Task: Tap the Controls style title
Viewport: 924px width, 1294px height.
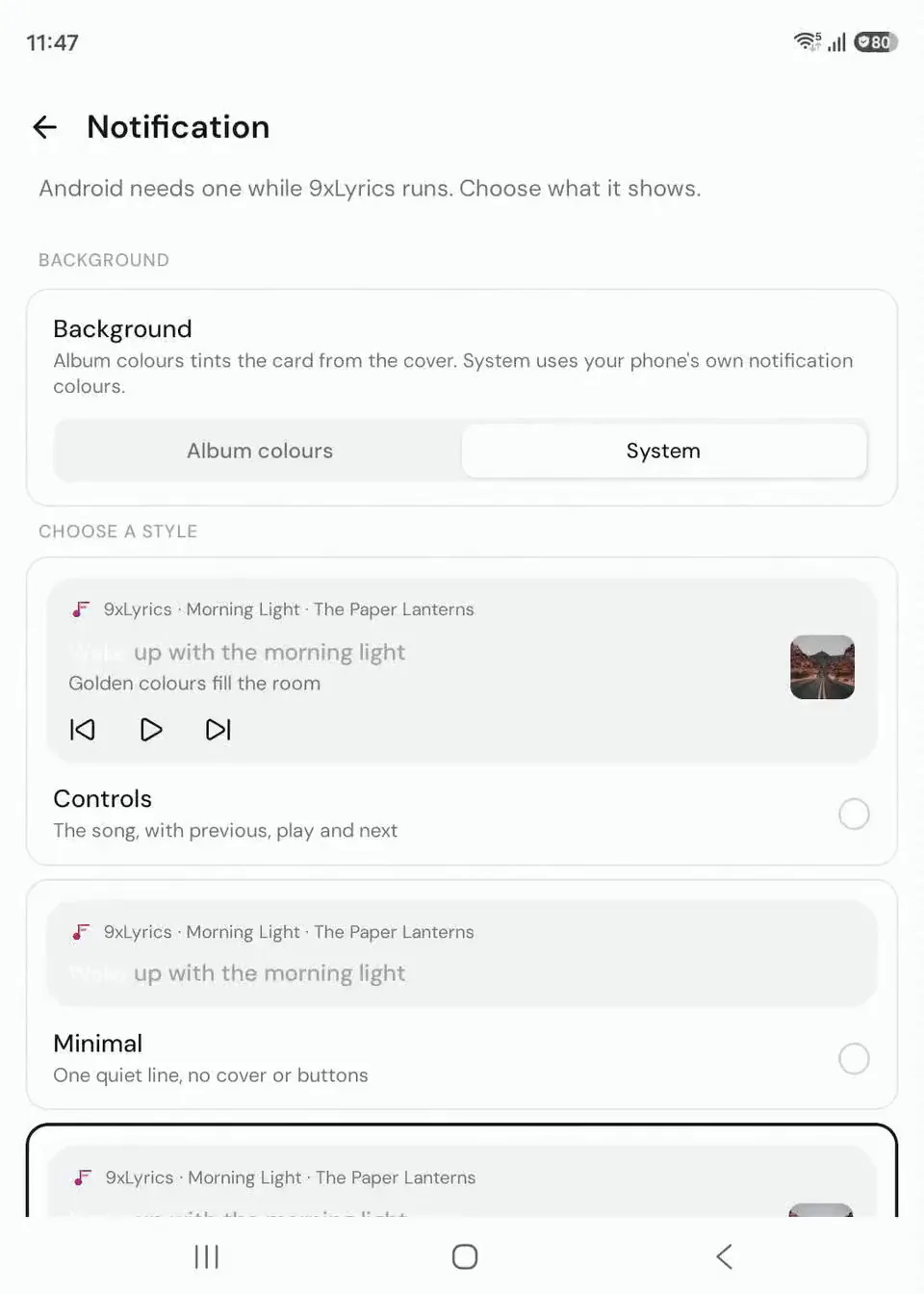Action: coord(102,799)
